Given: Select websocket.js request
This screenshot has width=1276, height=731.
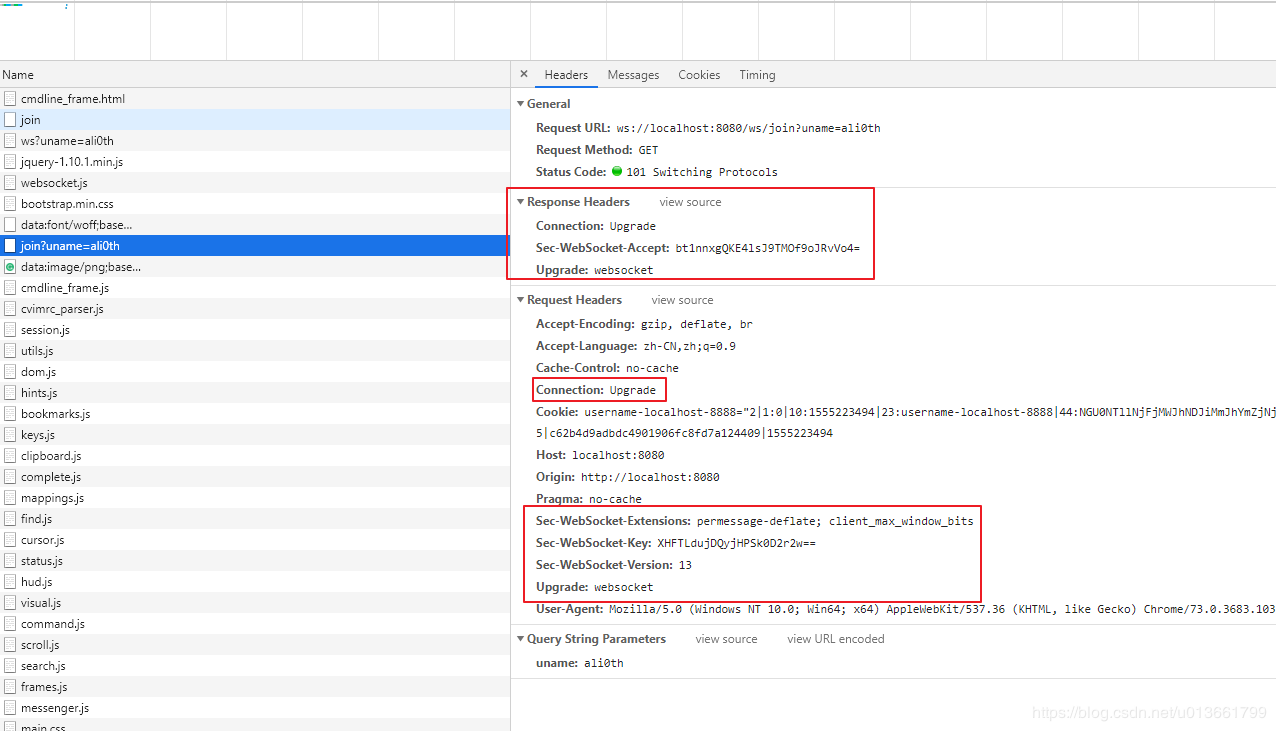Looking at the screenshot, I should pyautogui.click(x=255, y=183).
